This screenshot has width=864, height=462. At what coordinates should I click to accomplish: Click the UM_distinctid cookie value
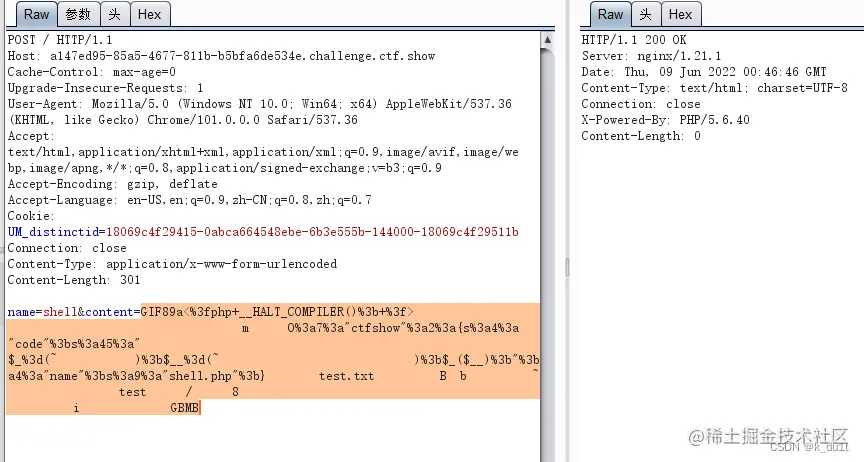pos(312,232)
